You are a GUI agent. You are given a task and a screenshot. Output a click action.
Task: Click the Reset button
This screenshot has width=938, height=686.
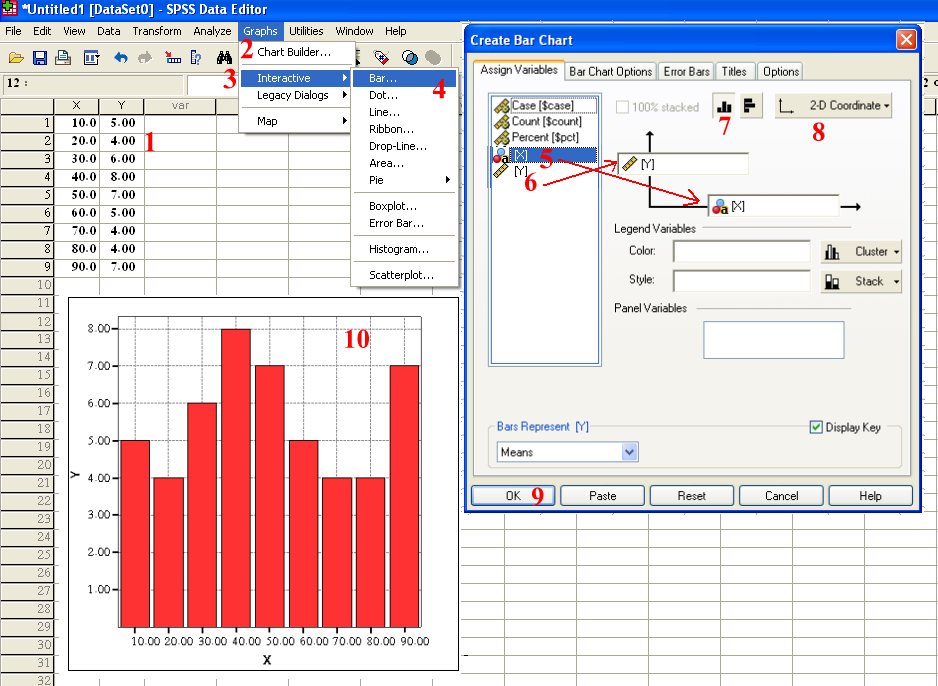coord(692,496)
